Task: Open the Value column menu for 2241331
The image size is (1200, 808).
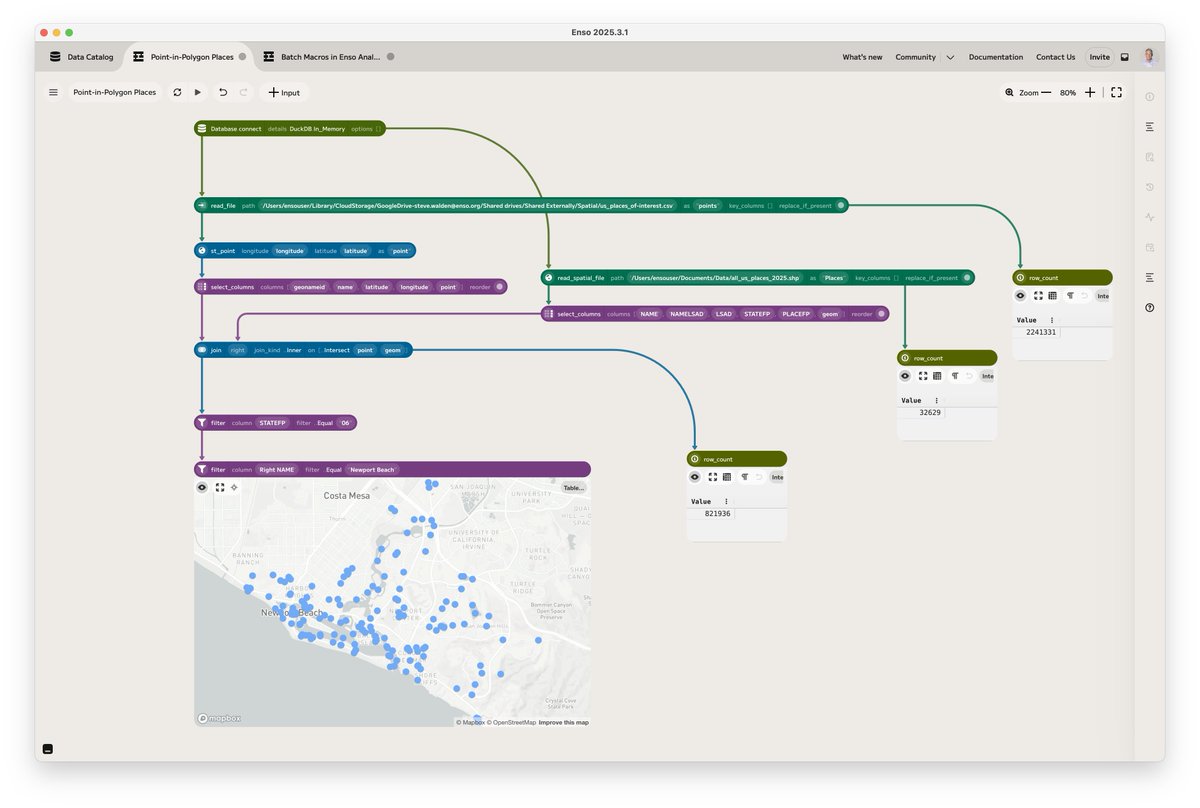Action: [x=1052, y=320]
